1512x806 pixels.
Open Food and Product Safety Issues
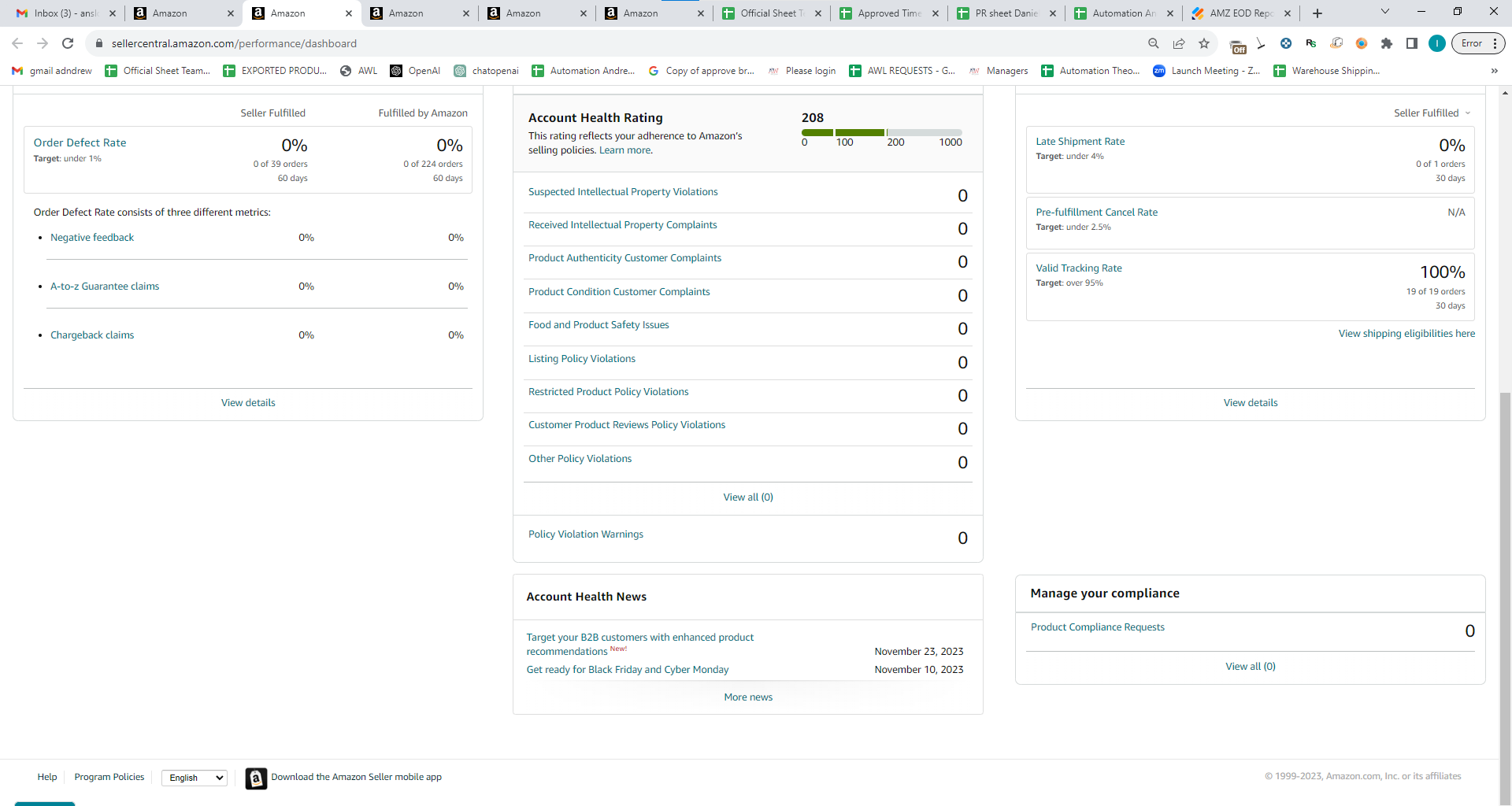click(598, 325)
